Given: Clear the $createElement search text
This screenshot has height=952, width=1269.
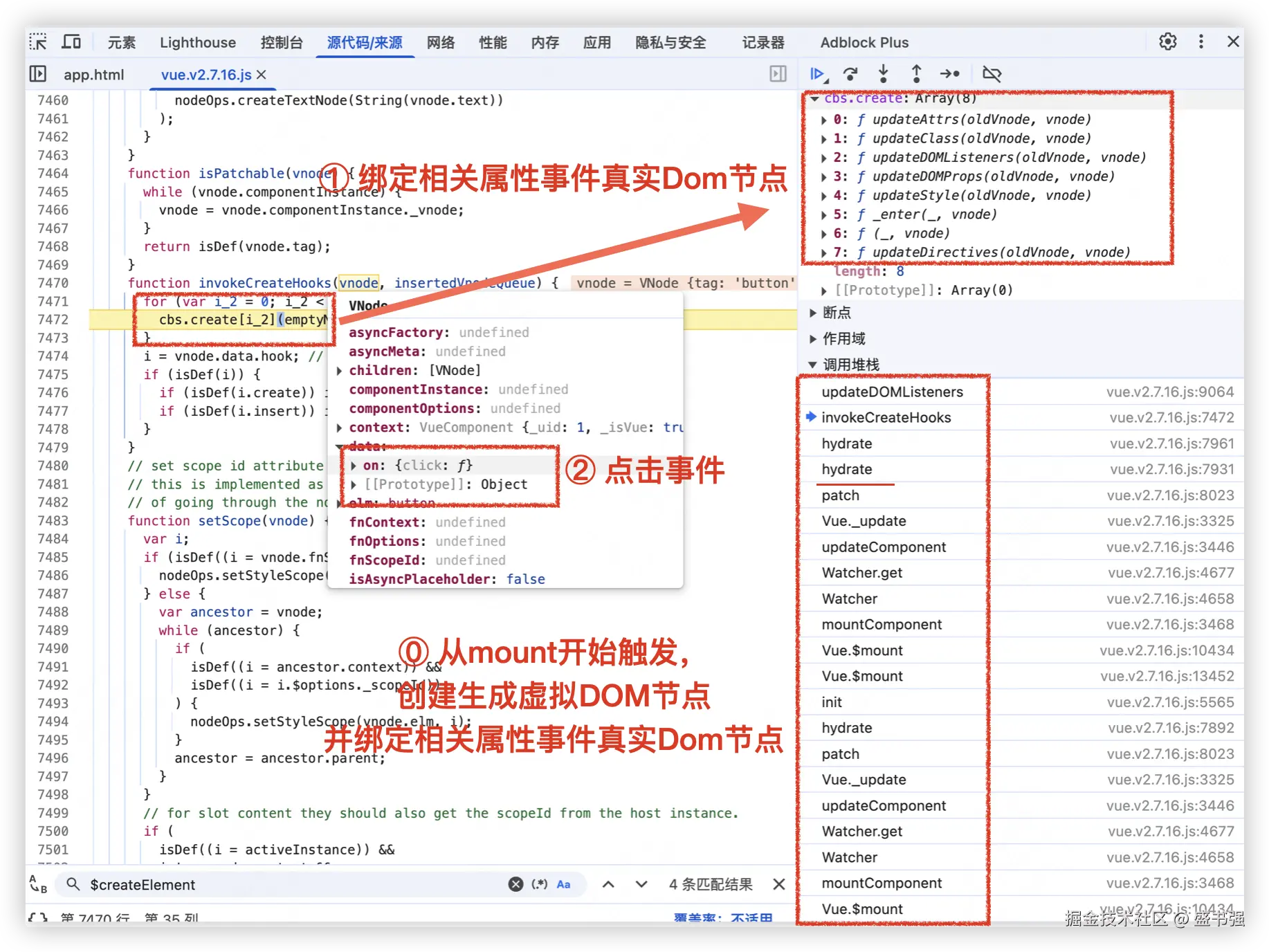Looking at the screenshot, I should [x=515, y=884].
